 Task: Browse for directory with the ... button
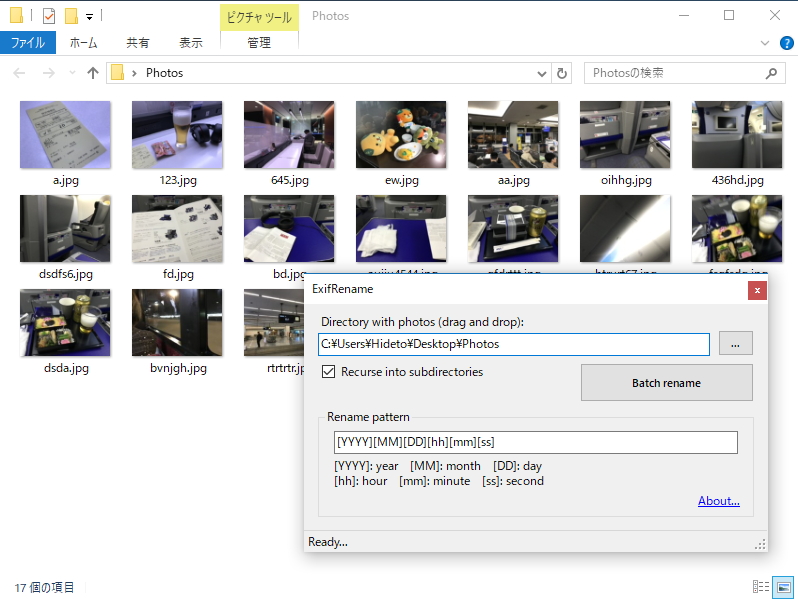(735, 344)
